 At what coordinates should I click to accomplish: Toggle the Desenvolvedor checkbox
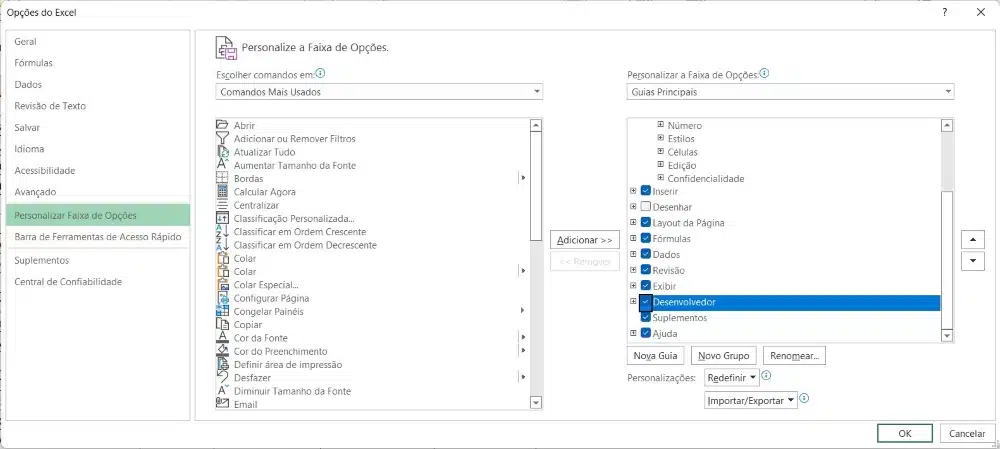[x=645, y=302]
